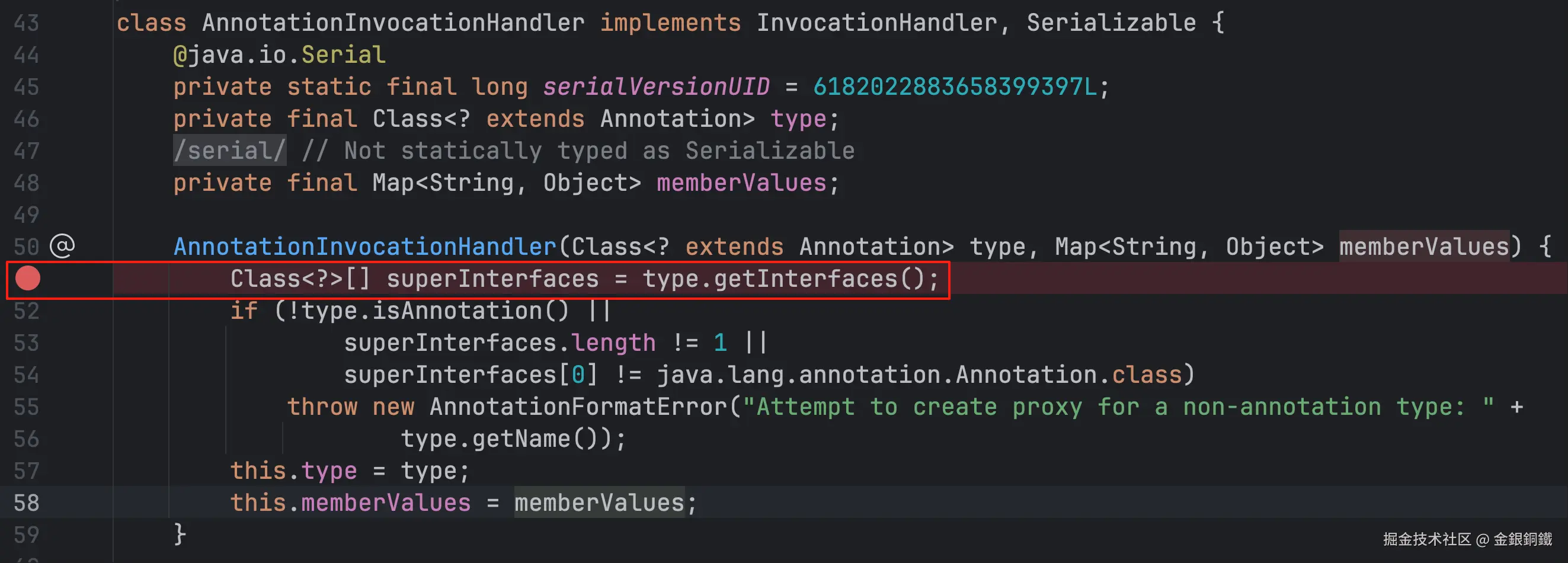This screenshot has width=1568, height=563.
Task: Click the @ gutter icon on line 50
Action: point(62,247)
